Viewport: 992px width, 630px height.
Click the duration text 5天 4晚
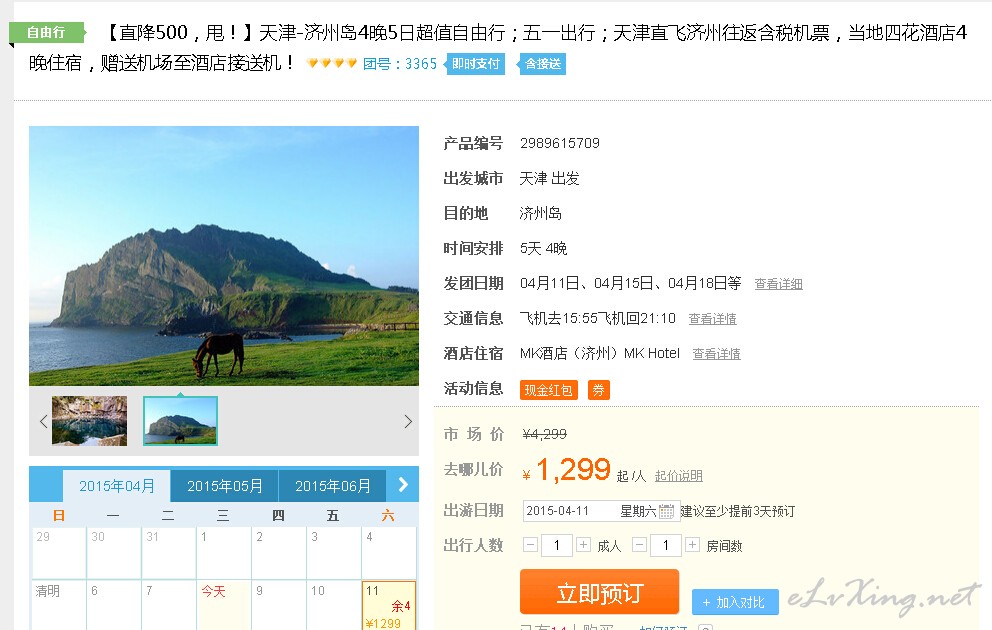[x=543, y=249]
